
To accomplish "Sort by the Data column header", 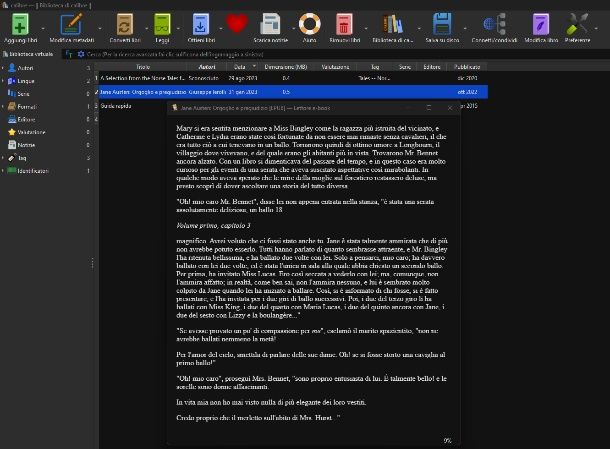I will [240, 67].
